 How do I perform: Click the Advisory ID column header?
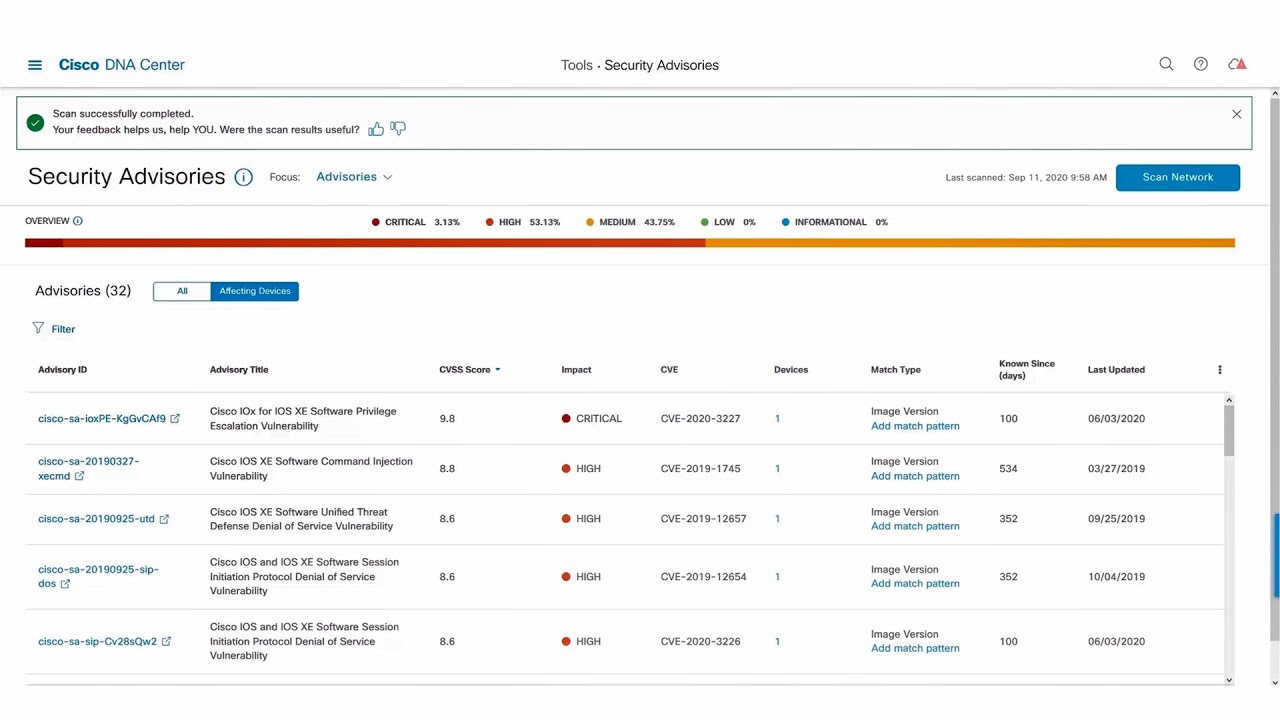coord(62,370)
